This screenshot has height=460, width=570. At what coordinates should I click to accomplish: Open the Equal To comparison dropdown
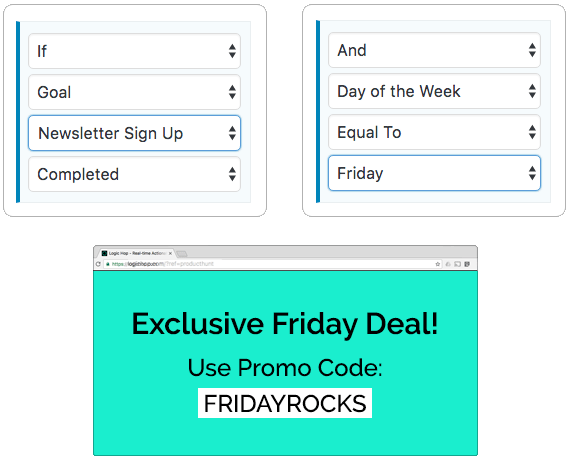point(434,132)
